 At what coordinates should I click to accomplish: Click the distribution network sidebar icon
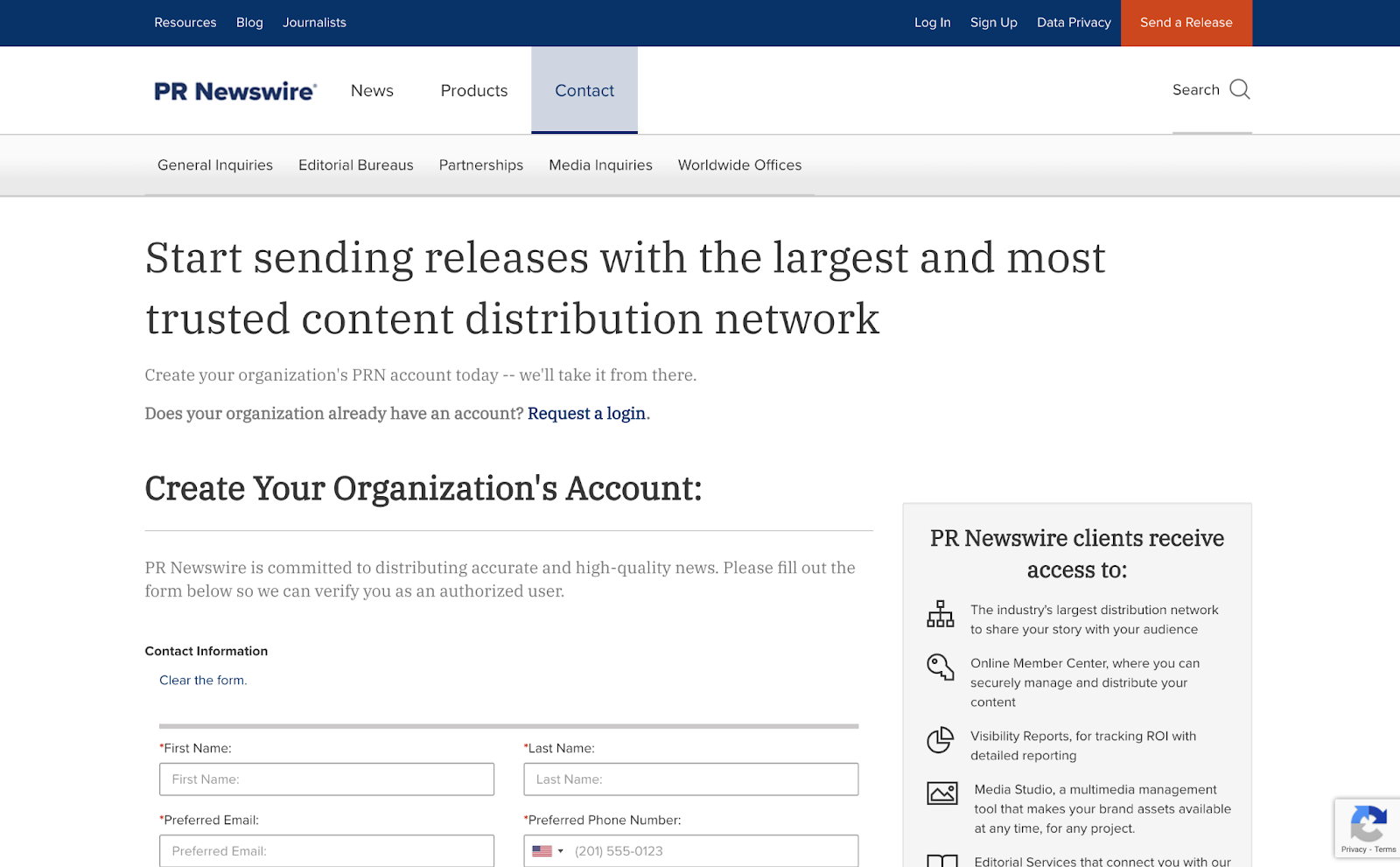click(941, 615)
